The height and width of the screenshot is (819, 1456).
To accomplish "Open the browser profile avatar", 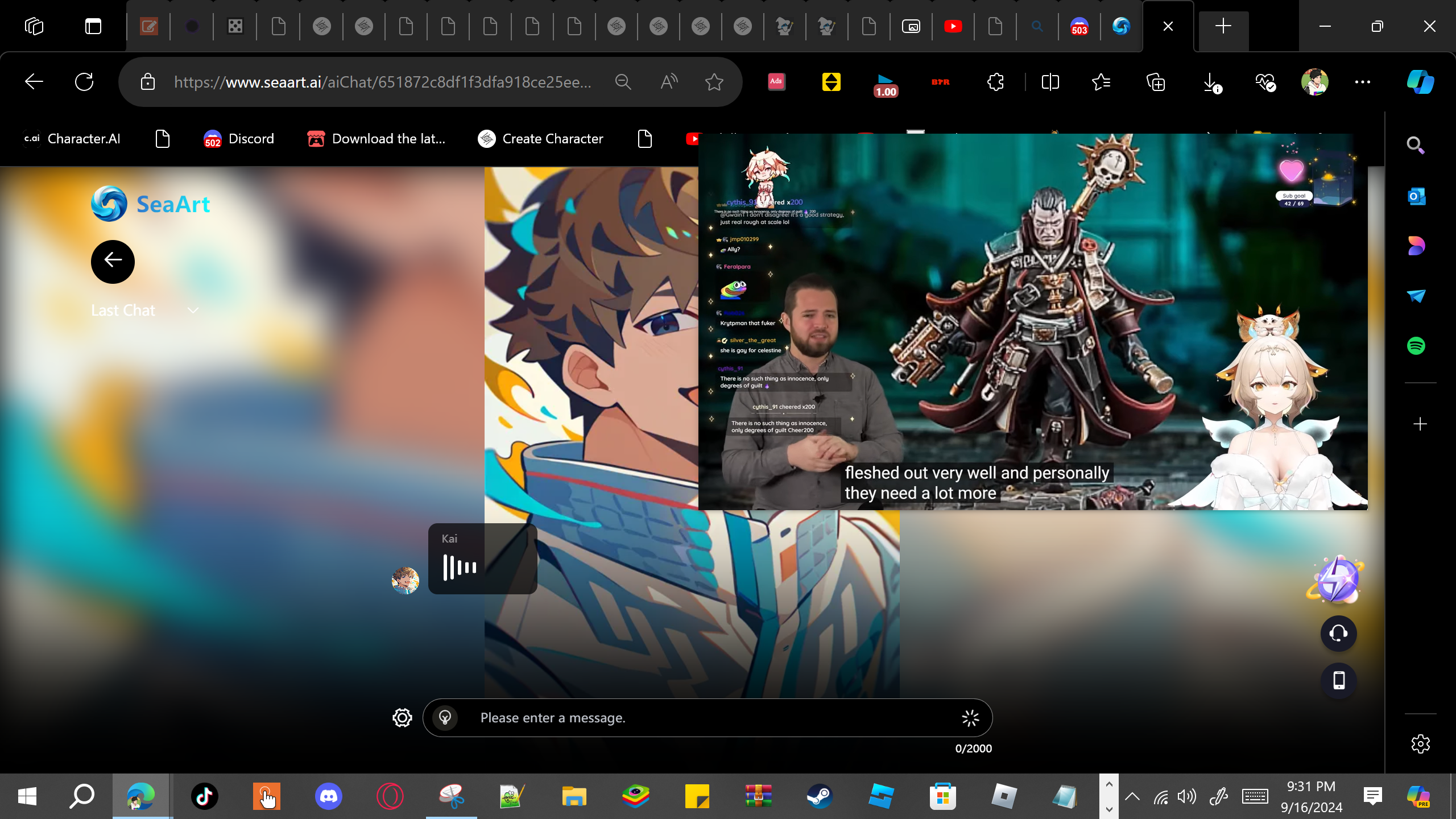I will (x=1315, y=82).
